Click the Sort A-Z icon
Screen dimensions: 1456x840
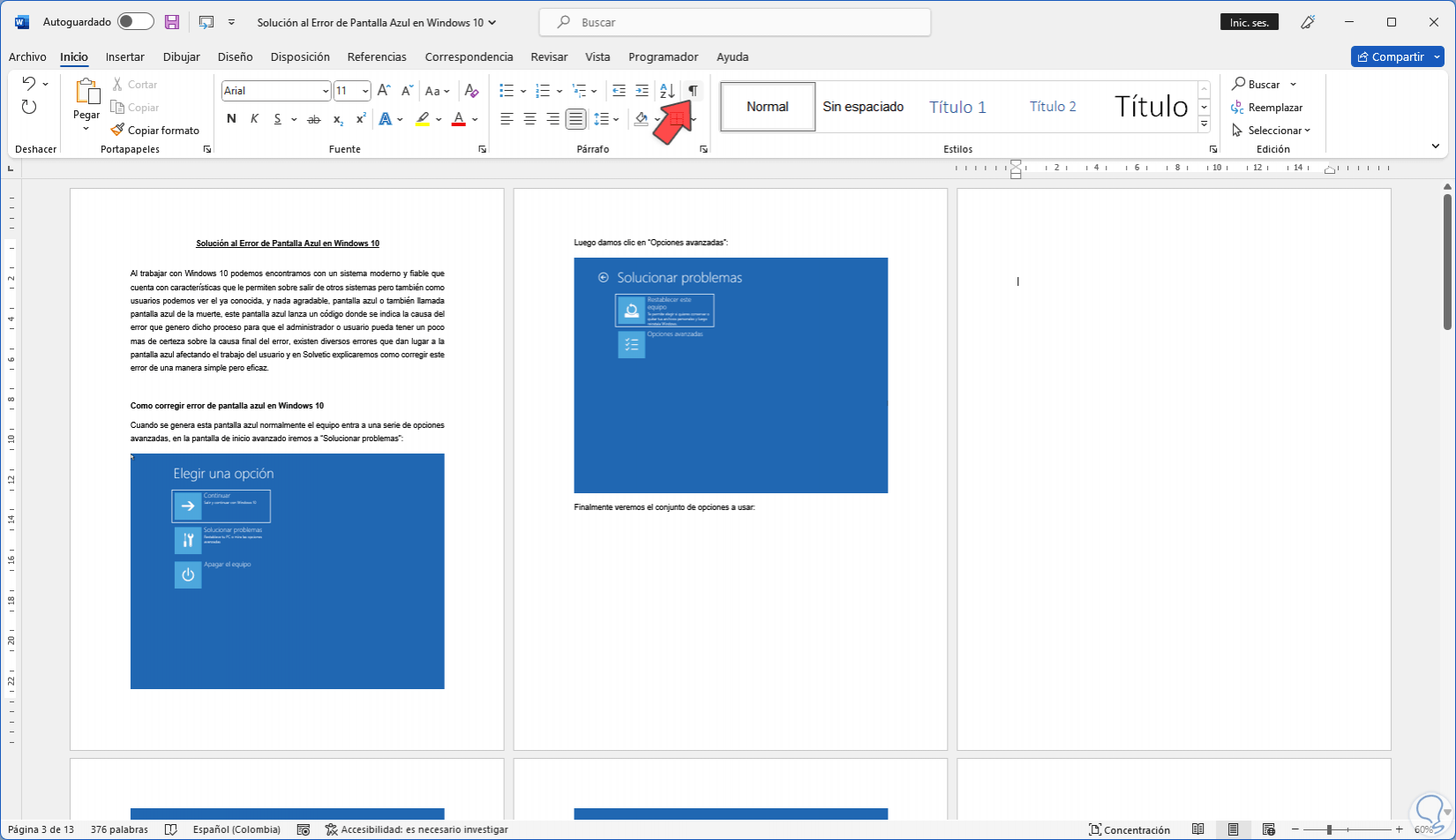[667, 91]
